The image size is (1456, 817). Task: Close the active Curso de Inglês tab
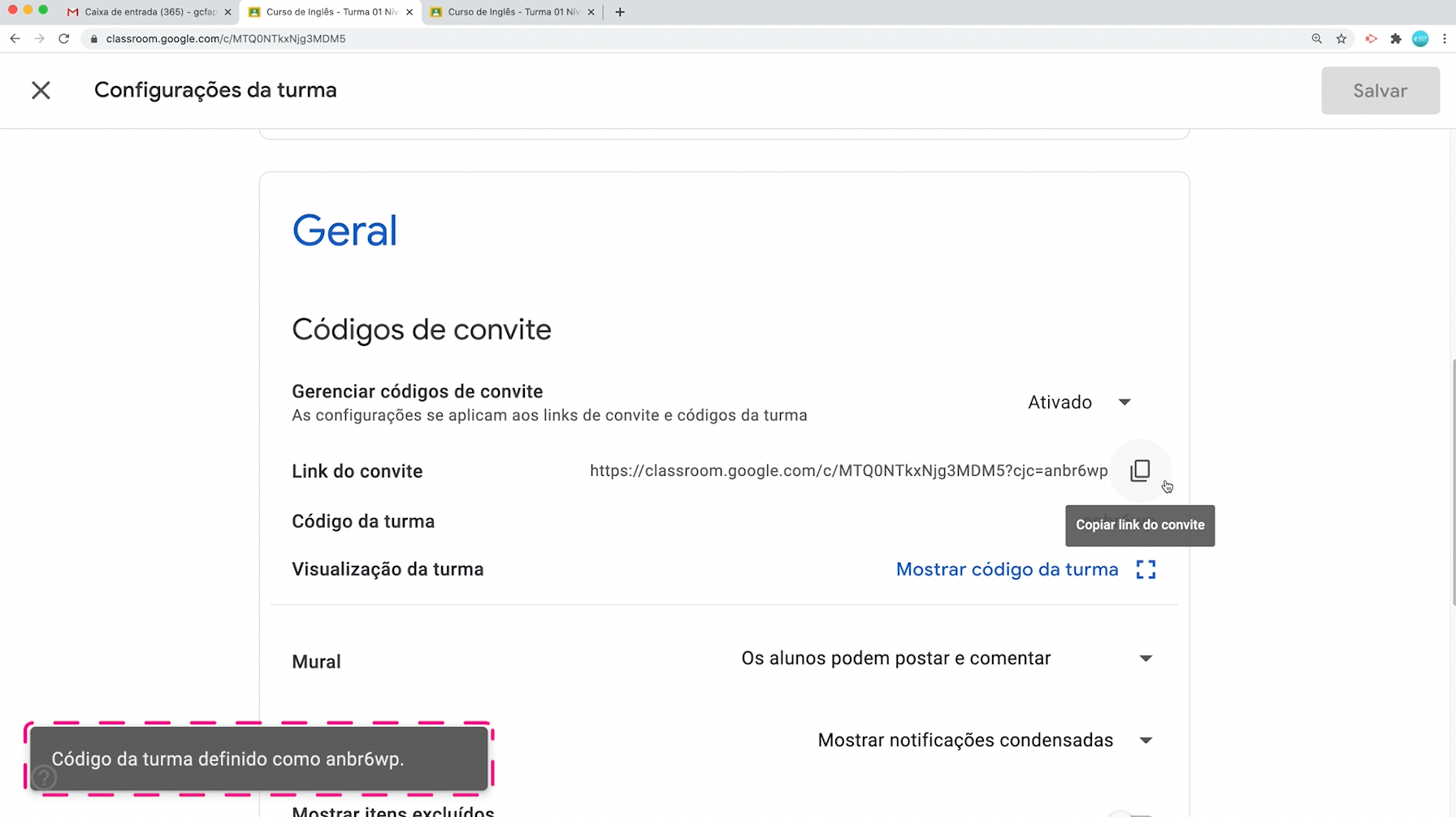click(409, 12)
